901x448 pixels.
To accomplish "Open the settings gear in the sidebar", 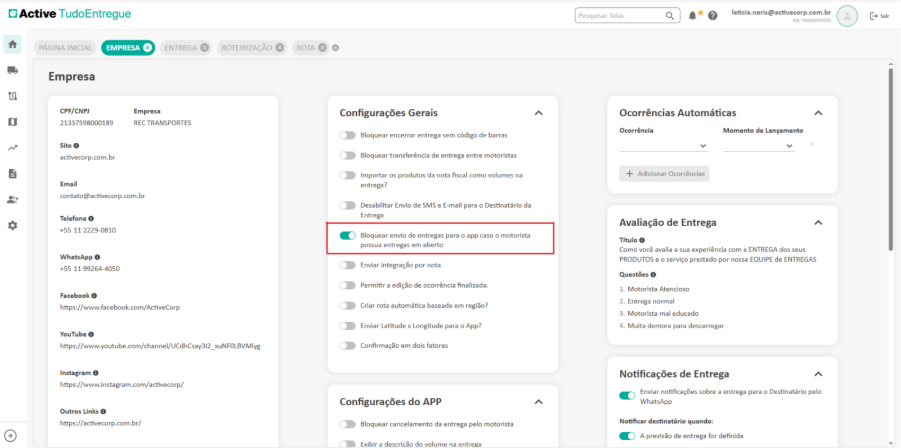I will pos(12,226).
